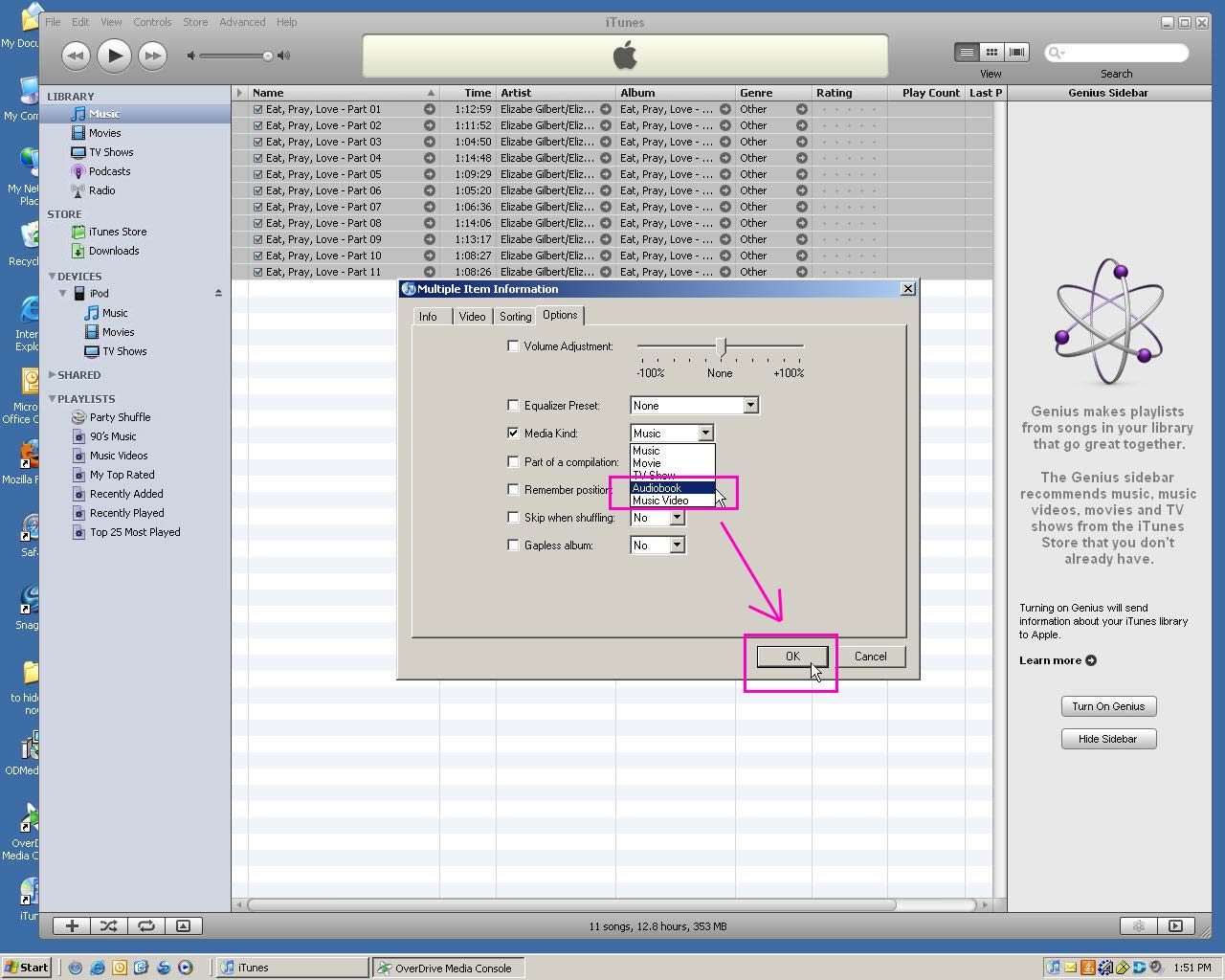Click the add playlist plus button
The height and width of the screenshot is (980, 1225).
(72, 925)
